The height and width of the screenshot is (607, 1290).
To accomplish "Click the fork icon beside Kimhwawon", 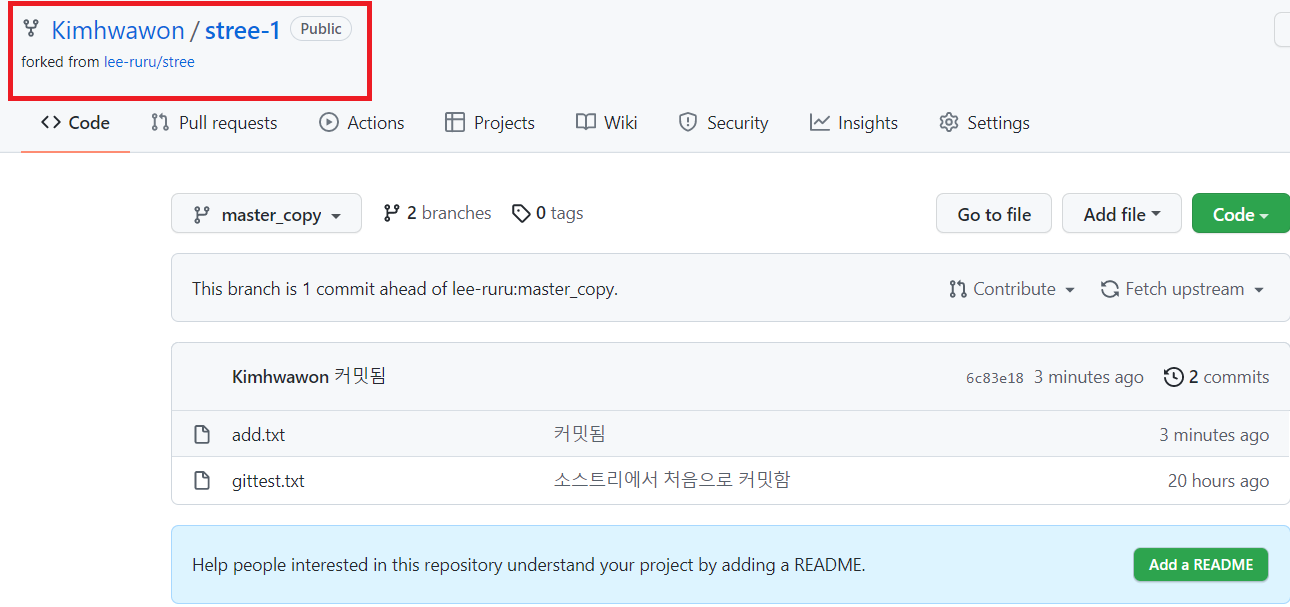I will pos(31,29).
